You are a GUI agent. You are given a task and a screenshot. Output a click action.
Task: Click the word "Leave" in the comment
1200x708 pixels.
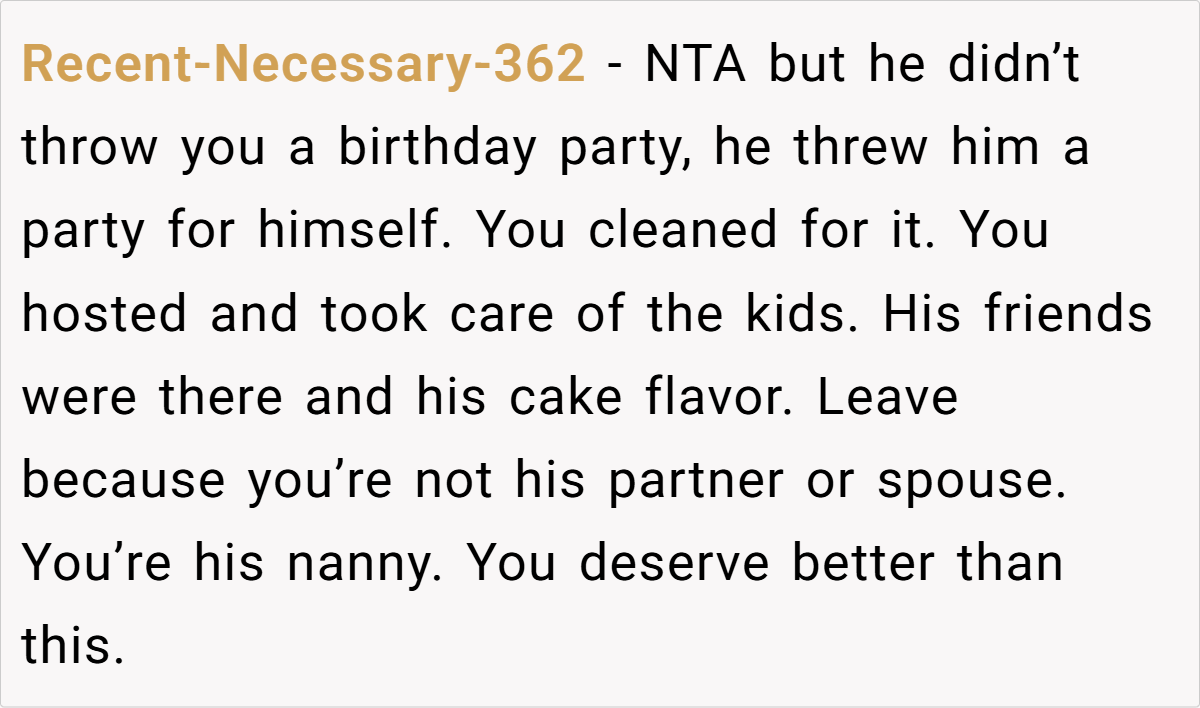pos(888,397)
